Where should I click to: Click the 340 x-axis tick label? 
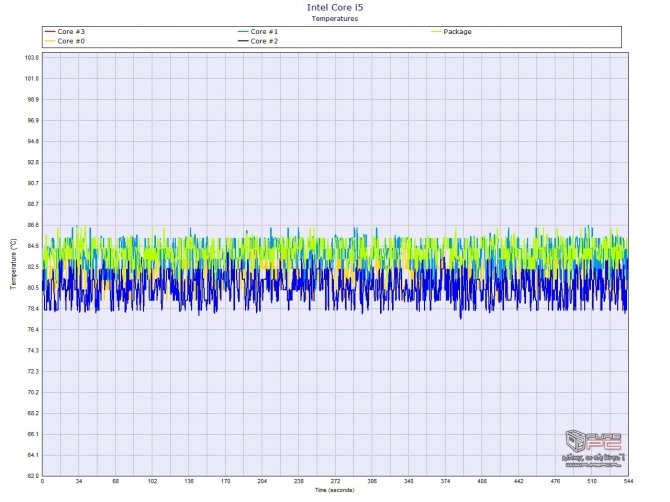point(409,481)
